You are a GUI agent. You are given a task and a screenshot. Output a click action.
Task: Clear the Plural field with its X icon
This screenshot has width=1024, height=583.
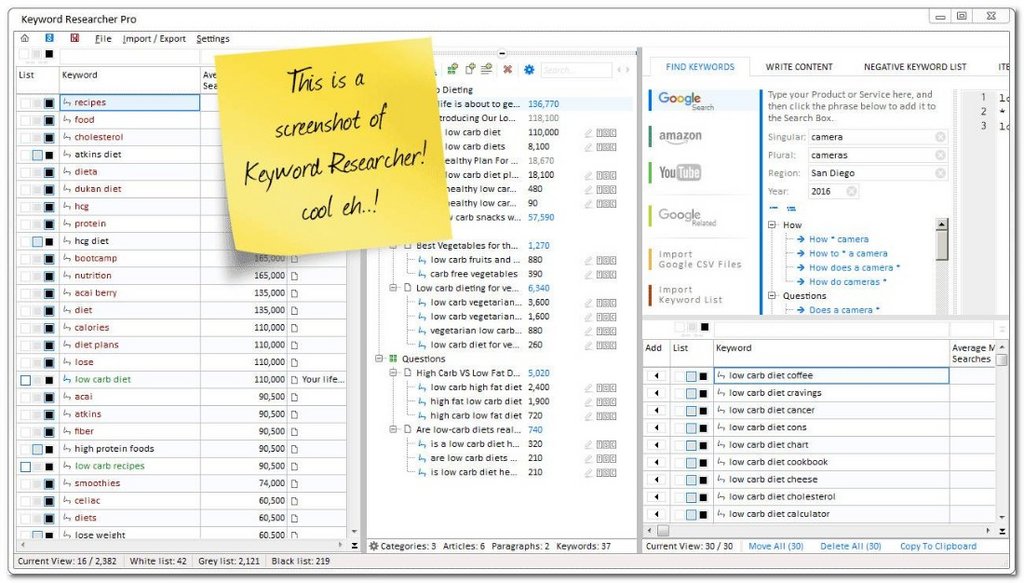click(940, 155)
